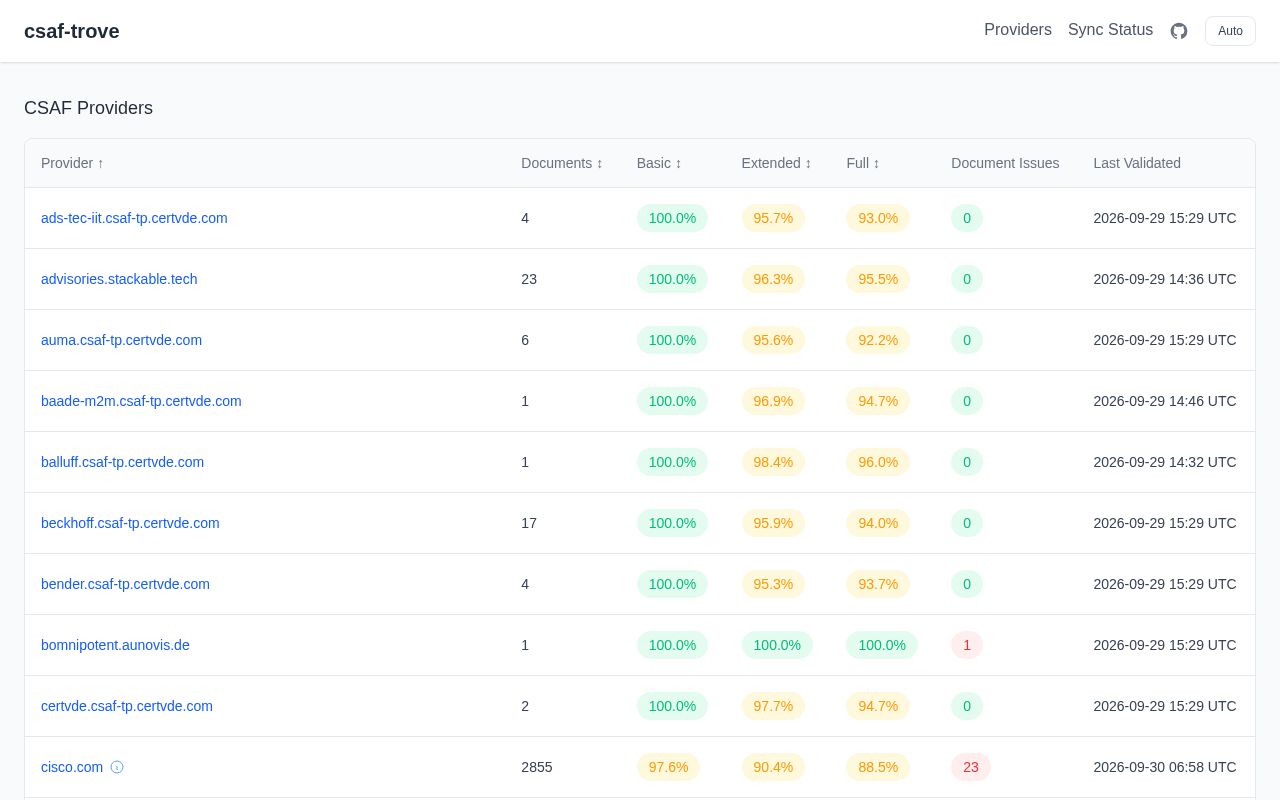Sort table by Basic column
The height and width of the screenshot is (800, 1280).
coord(659,163)
